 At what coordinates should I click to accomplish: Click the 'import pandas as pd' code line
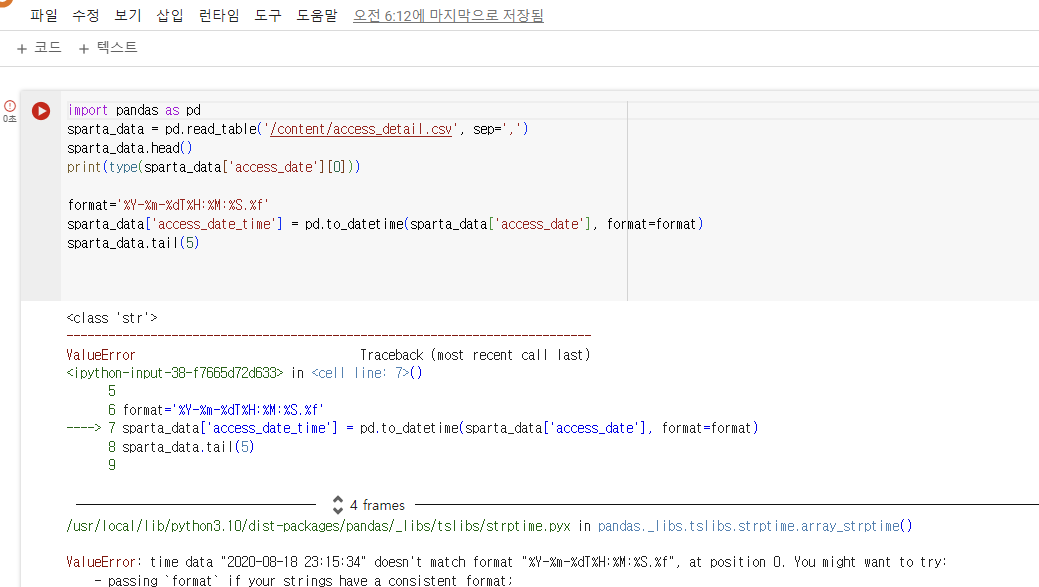tap(134, 110)
